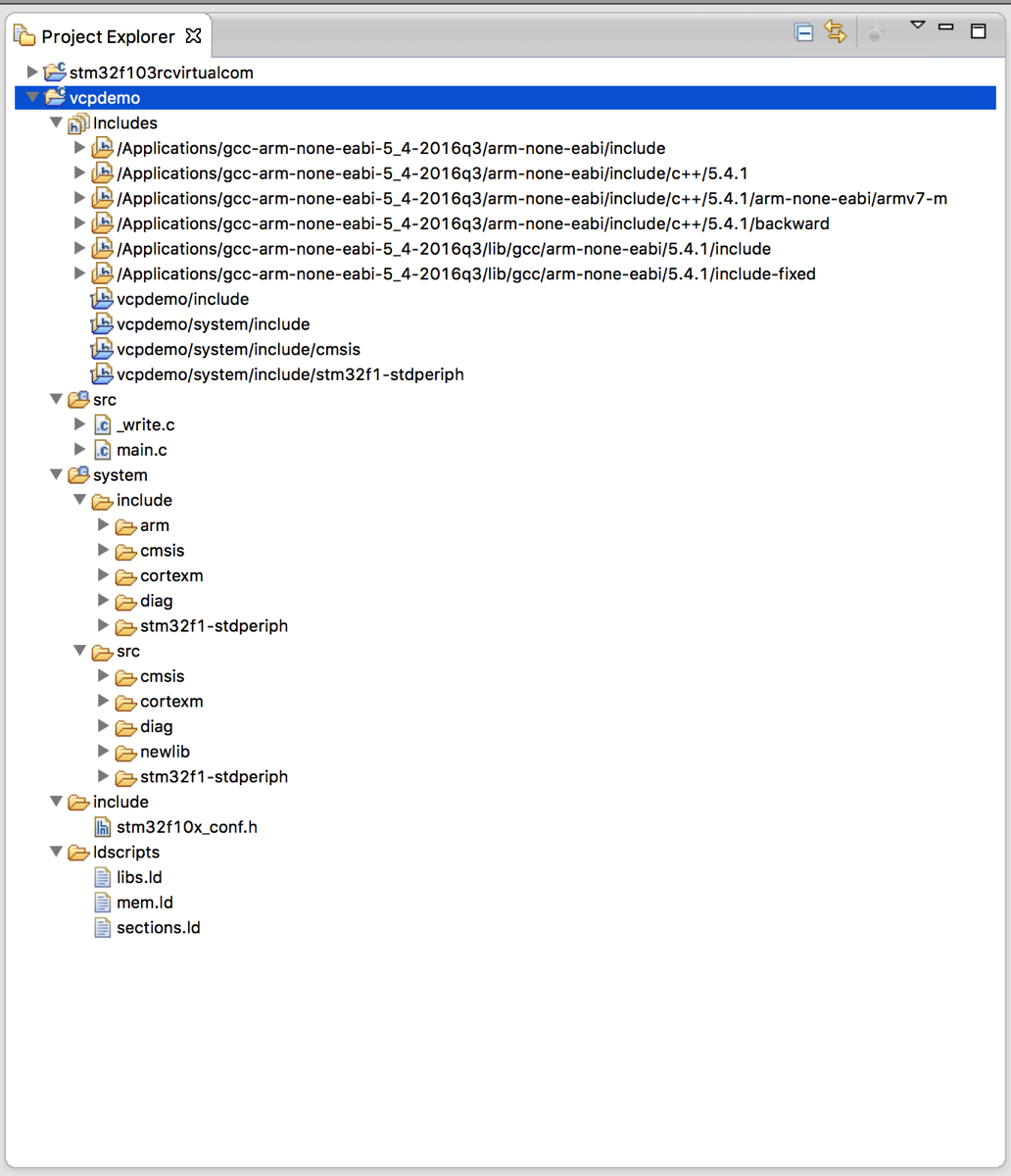Collapse the top-level src folder
This screenshot has height=1176, width=1011.
click(x=57, y=400)
